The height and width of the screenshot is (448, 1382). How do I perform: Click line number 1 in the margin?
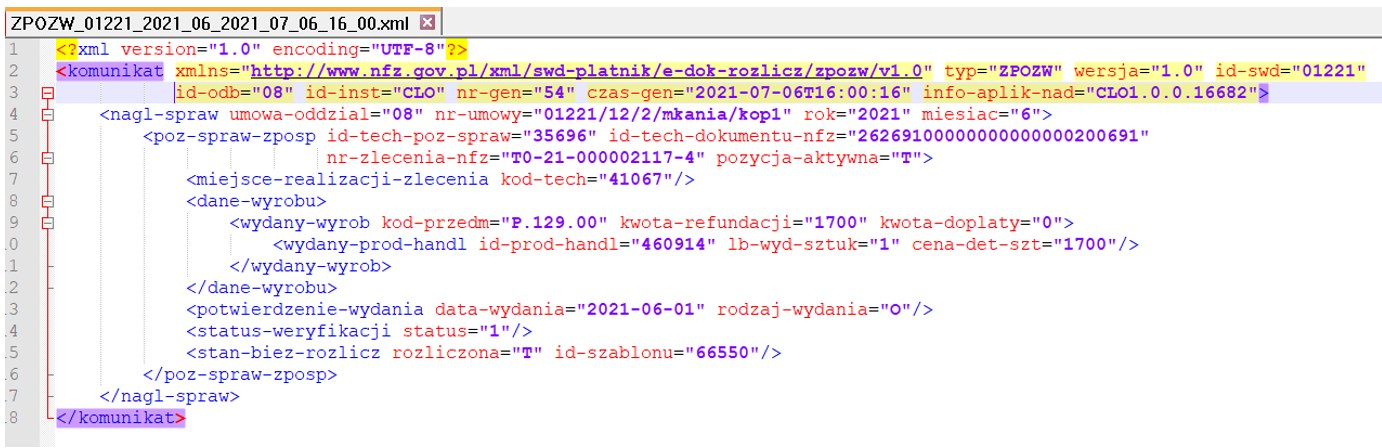12,49
